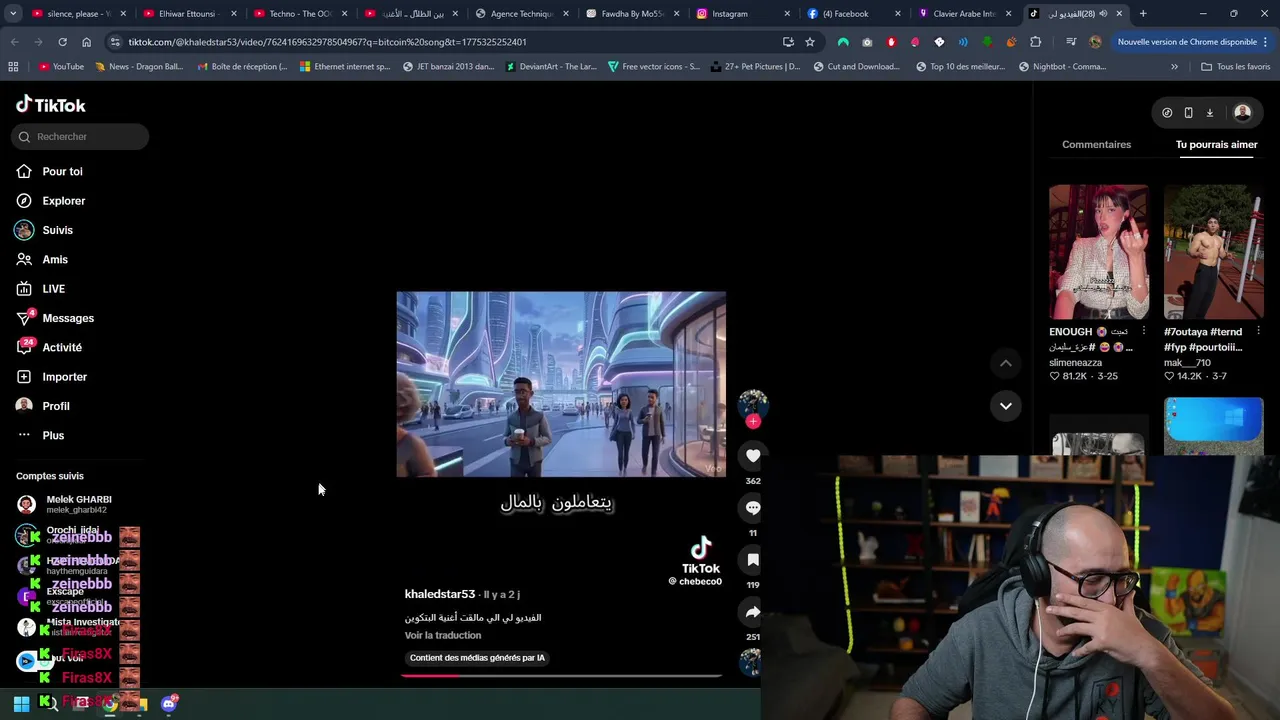Open Discord from the taskbar

click(x=169, y=703)
